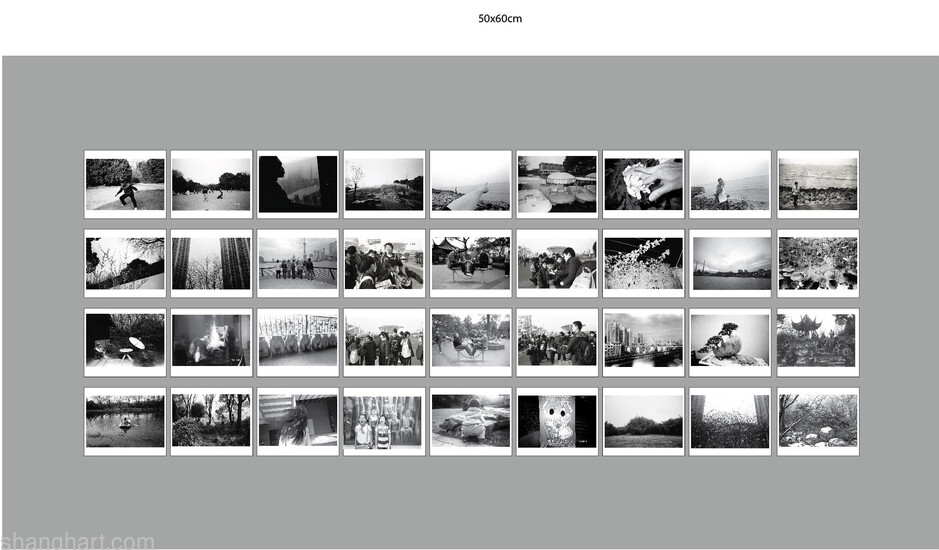Open the park trees and shrubs photo
Image resolution: width=939 pixels, height=550 pixels.
point(211,421)
